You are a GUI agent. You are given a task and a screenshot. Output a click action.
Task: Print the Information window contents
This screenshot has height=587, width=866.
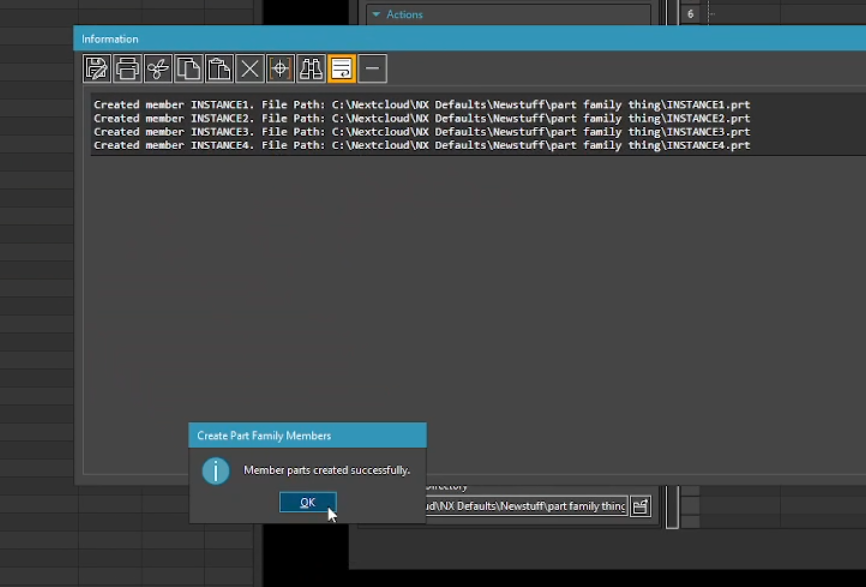coord(128,68)
